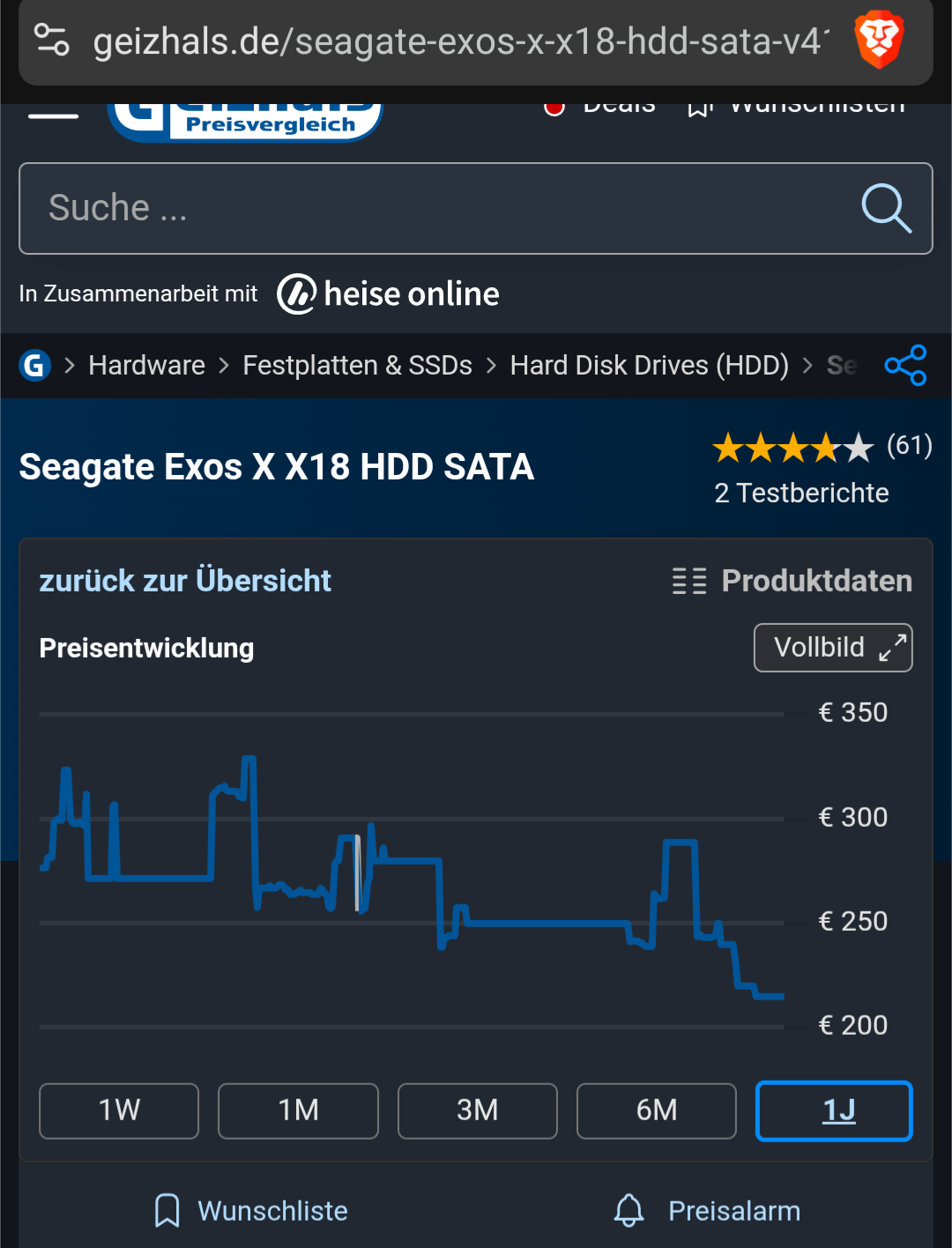Viewport: 952px width, 1248px height.
Task: Click the Brave Shields lion icon
Action: 879,40
